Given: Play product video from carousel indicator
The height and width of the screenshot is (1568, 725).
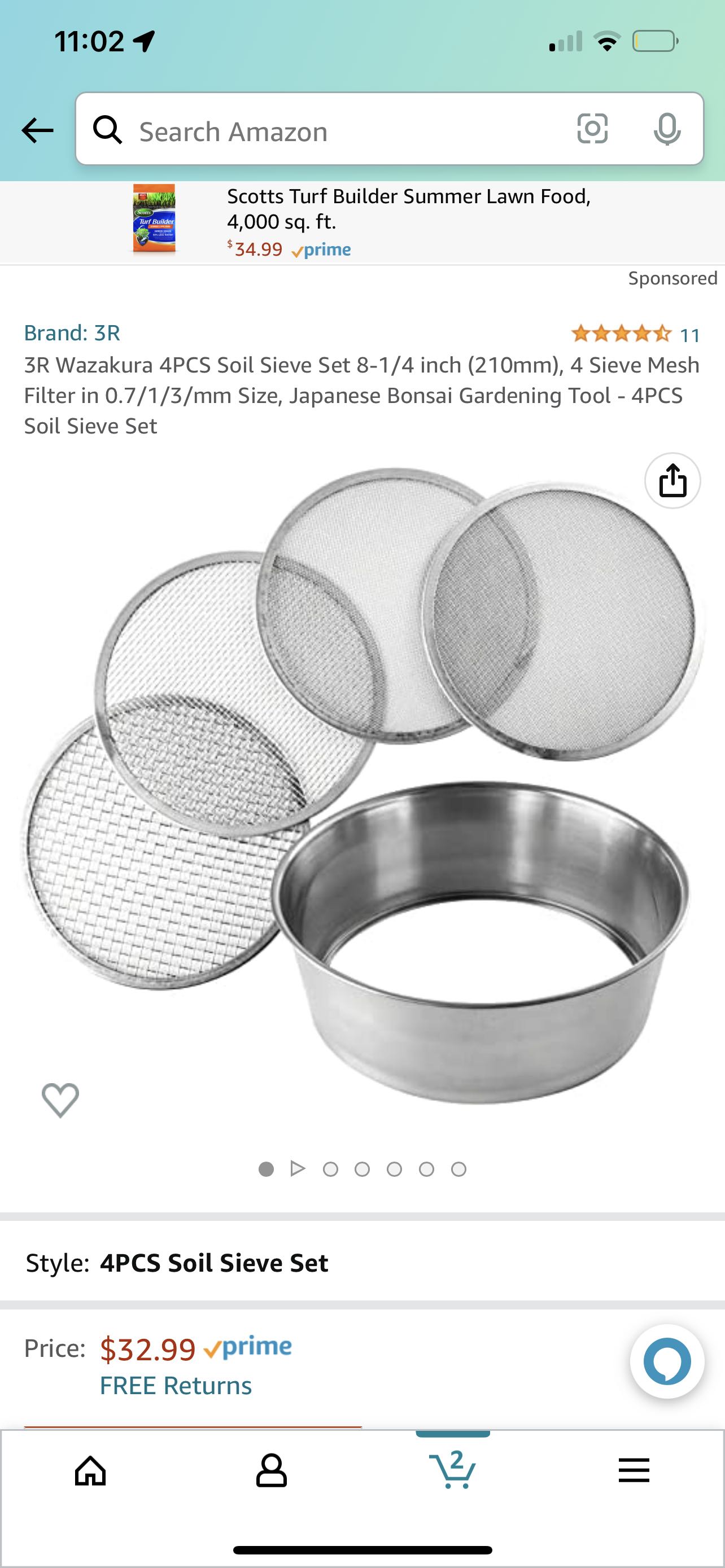Looking at the screenshot, I should point(298,1169).
